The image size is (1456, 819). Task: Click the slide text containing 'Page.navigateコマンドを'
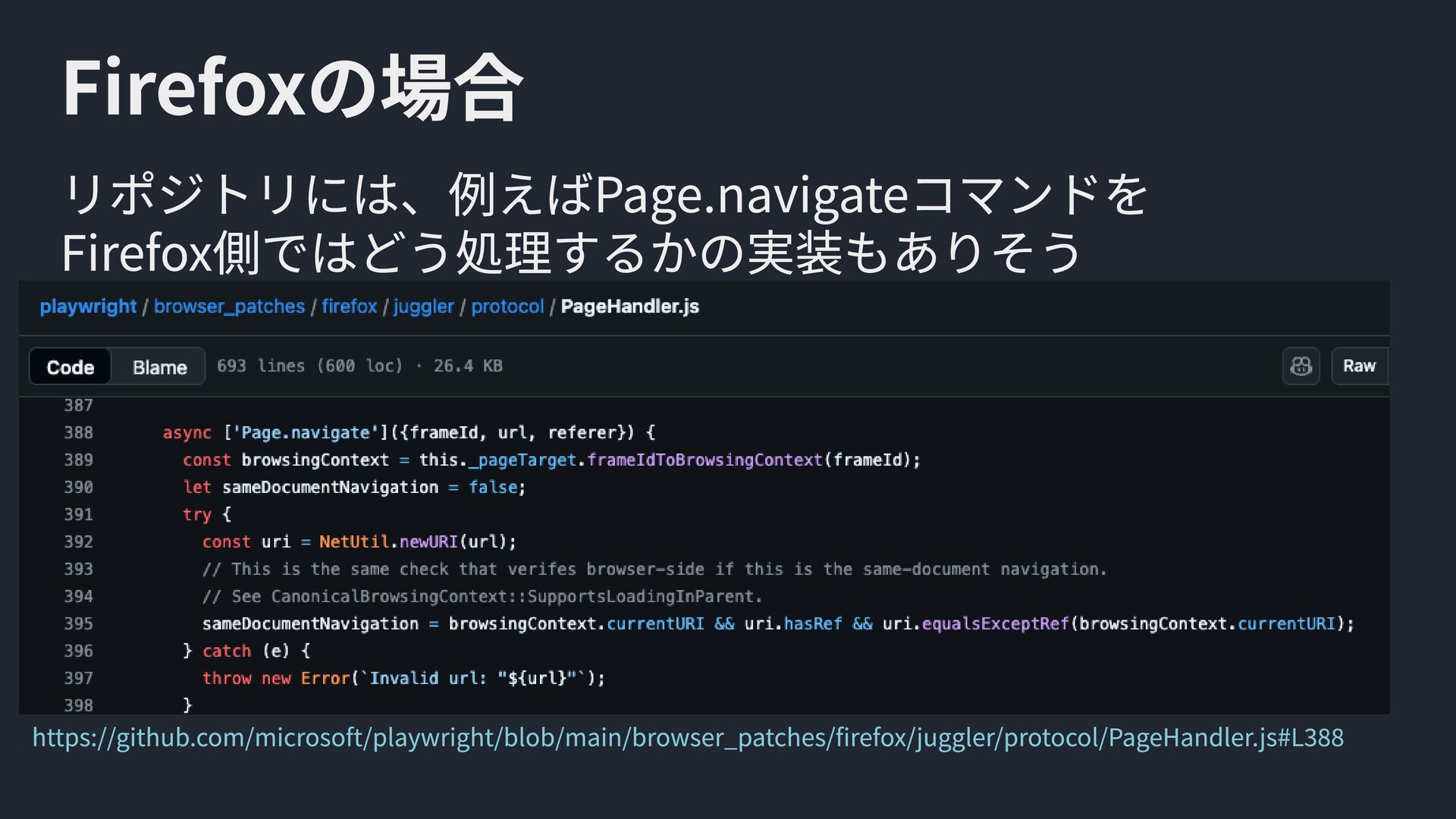point(604,195)
